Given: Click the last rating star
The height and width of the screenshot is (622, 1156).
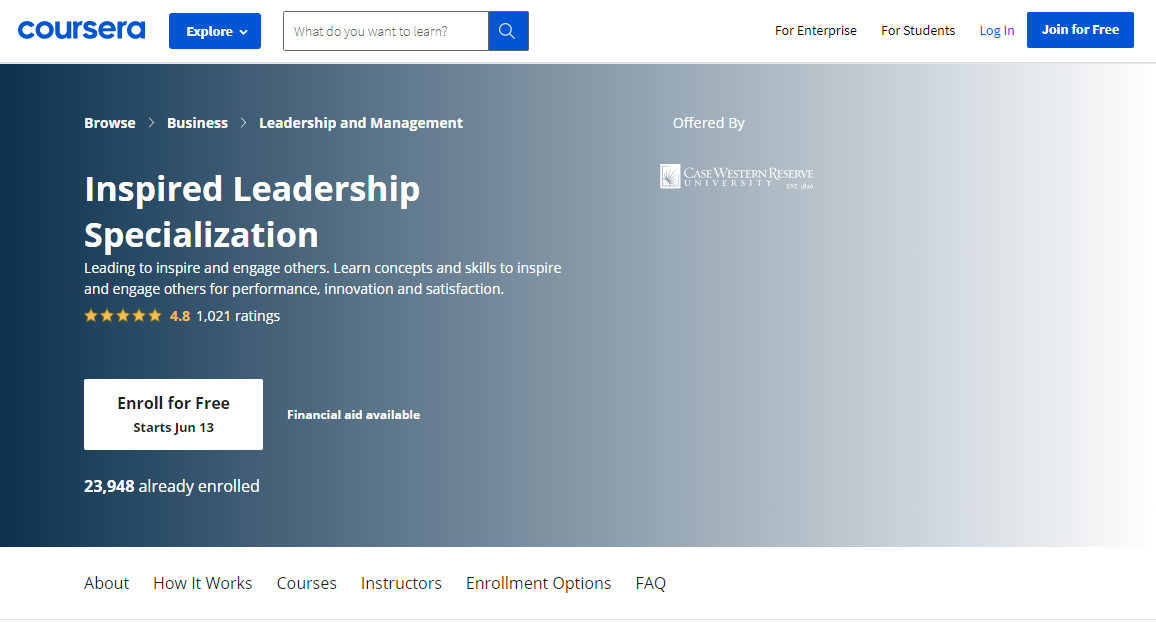Looking at the screenshot, I should [153, 315].
